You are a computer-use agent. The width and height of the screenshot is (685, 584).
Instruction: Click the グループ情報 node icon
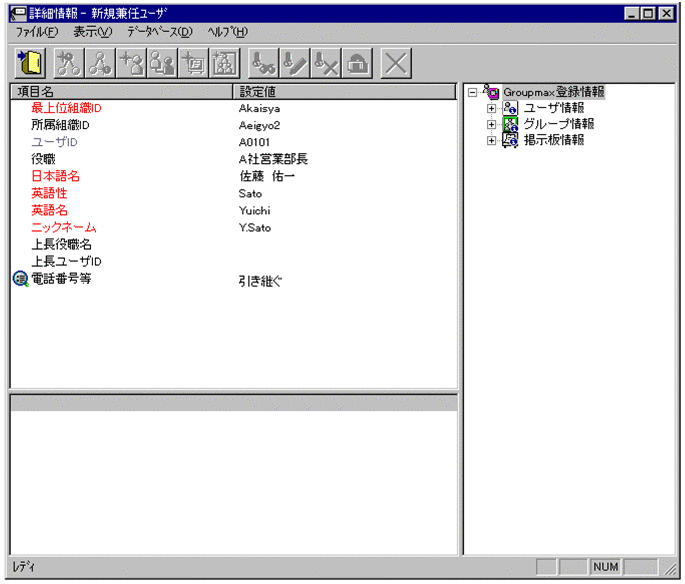point(510,124)
